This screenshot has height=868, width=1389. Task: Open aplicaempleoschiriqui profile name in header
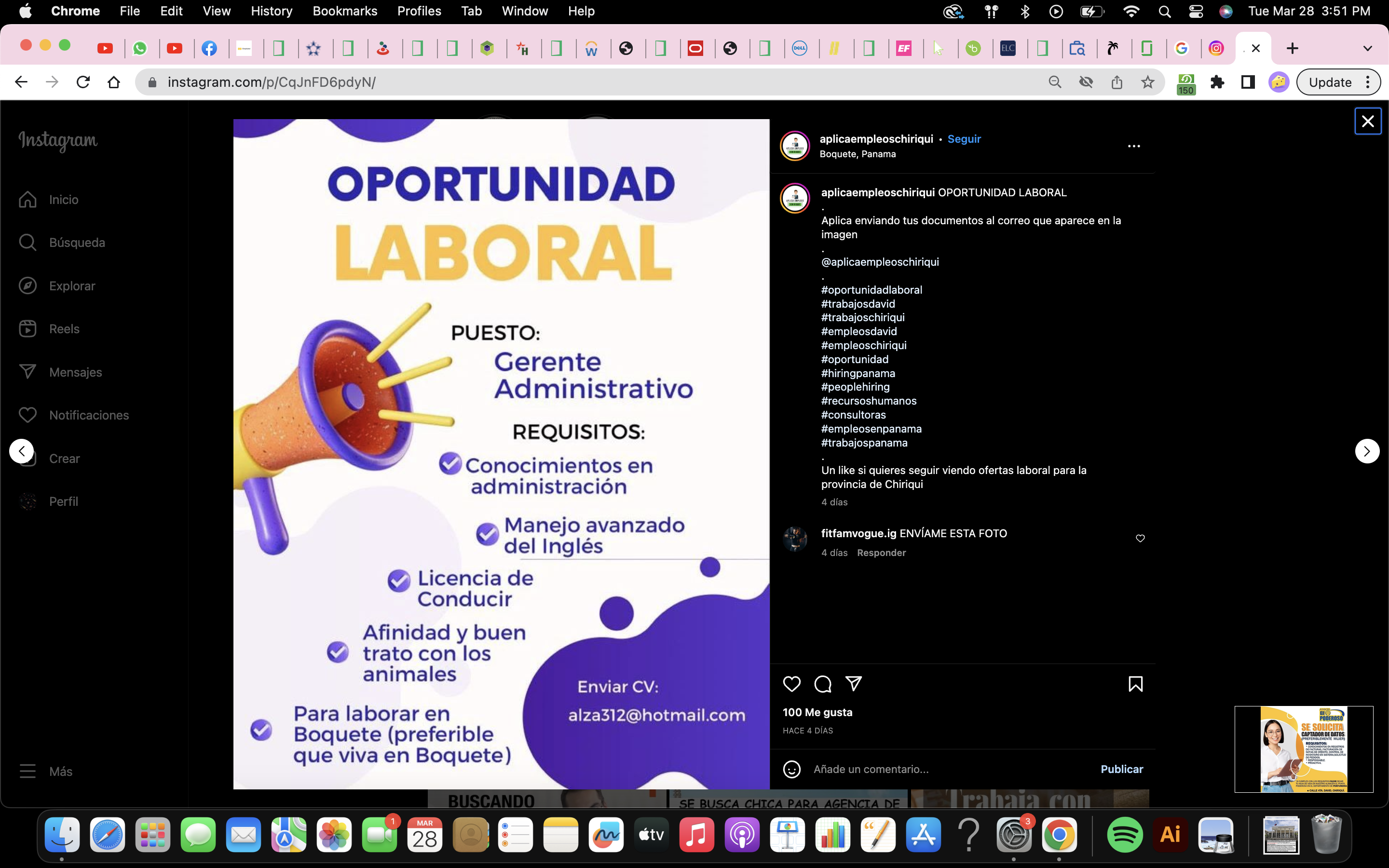click(876, 139)
